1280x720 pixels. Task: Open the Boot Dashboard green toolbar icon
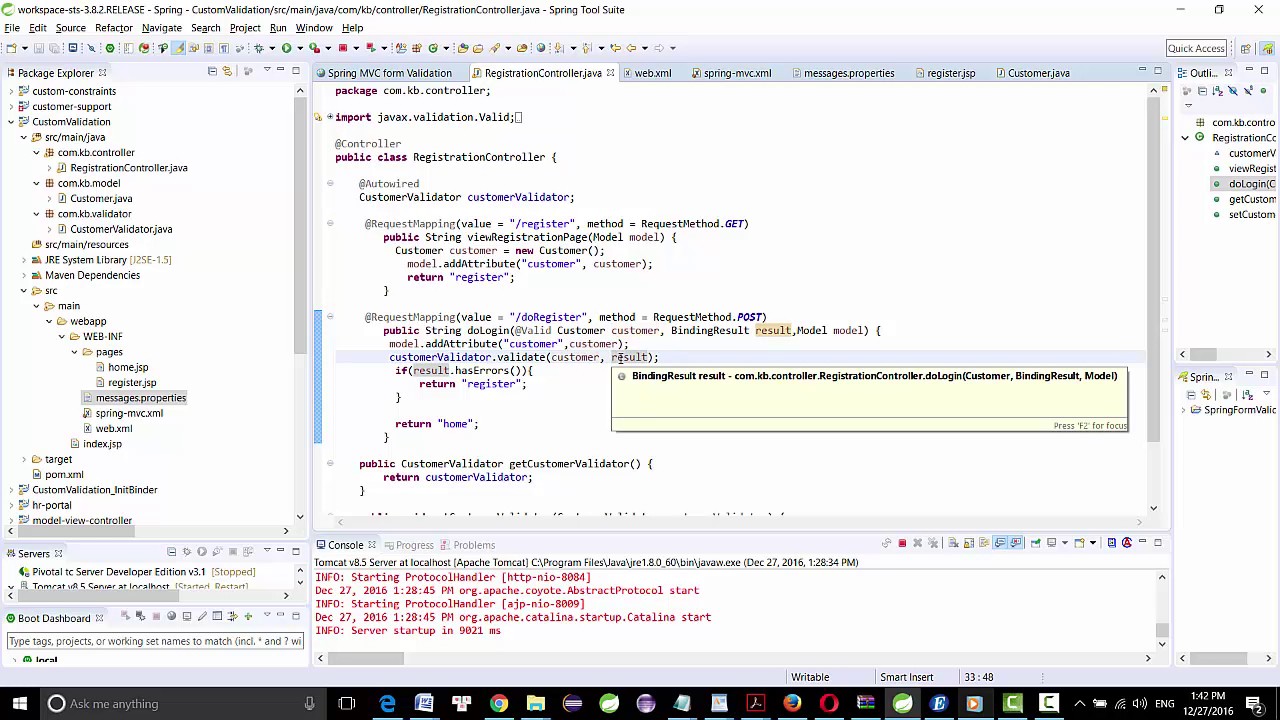click(x=110, y=48)
